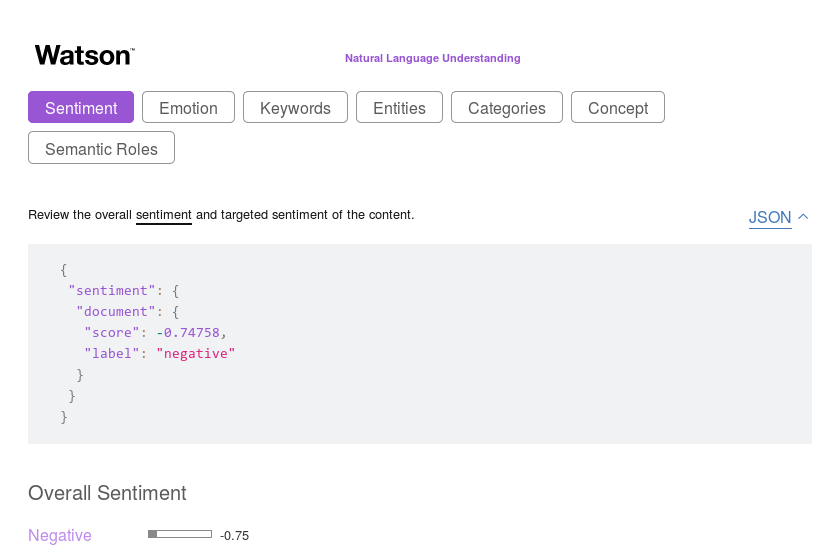Click the "document" key in JSON
Viewport: 836px width, 557px height.
[116, 311]
